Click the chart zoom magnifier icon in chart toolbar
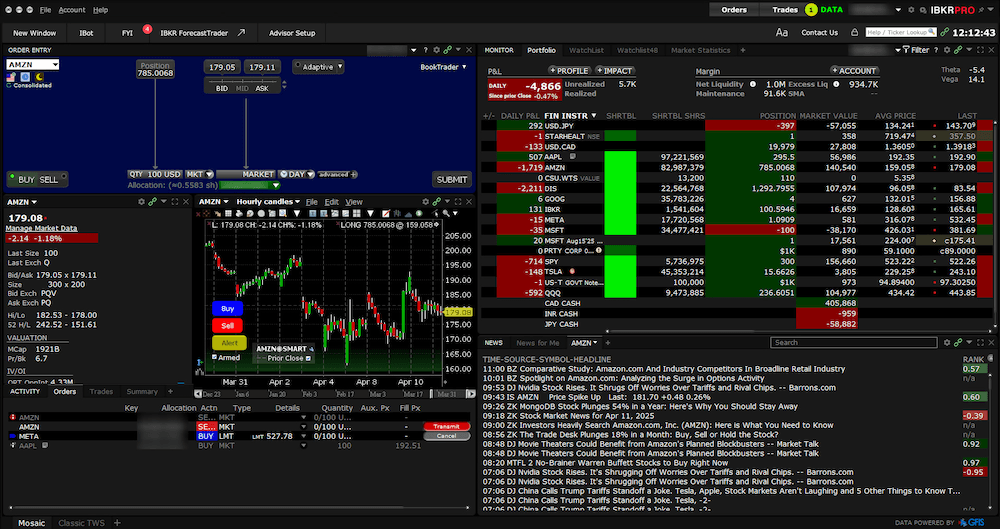The image size is (1000, 529). (x=447, y=213)
